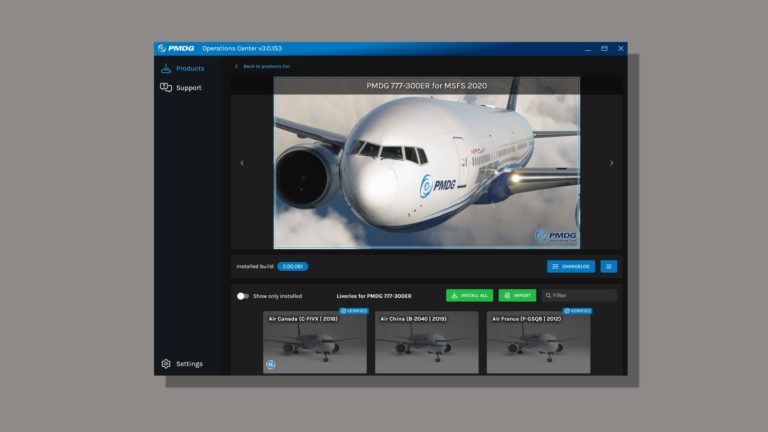Image resolution: width=768 pixels, height=432 pixels.
Task: Show previous image with left carousel arrow
Action: [241, 163]
